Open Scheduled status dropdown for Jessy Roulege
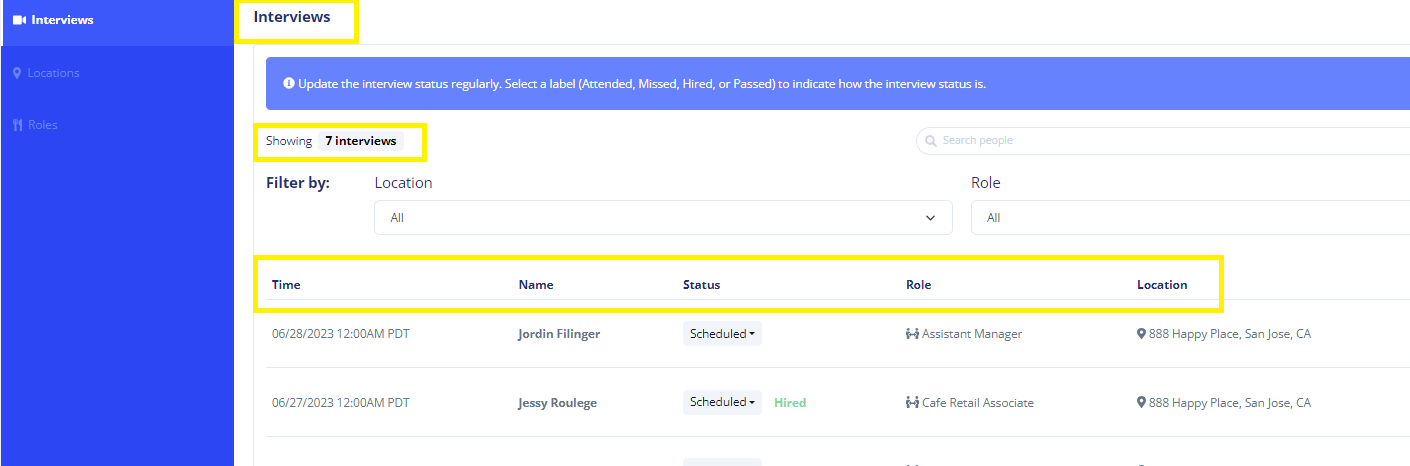Screen dimensions: 1410x466 [x=722, y=403]
